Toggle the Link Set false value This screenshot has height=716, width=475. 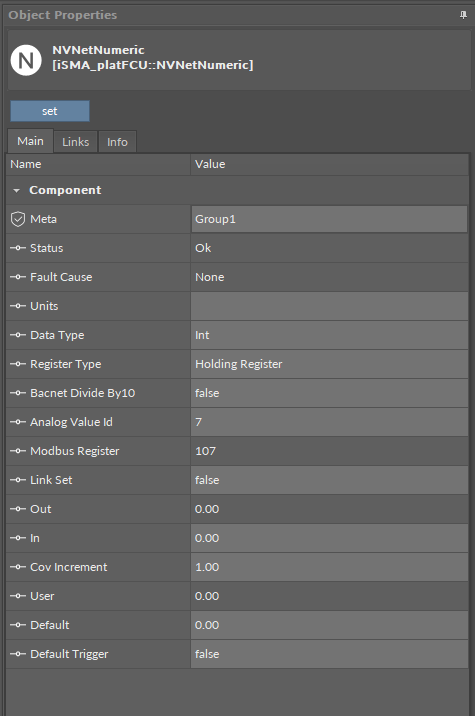(x=329, y=480)
